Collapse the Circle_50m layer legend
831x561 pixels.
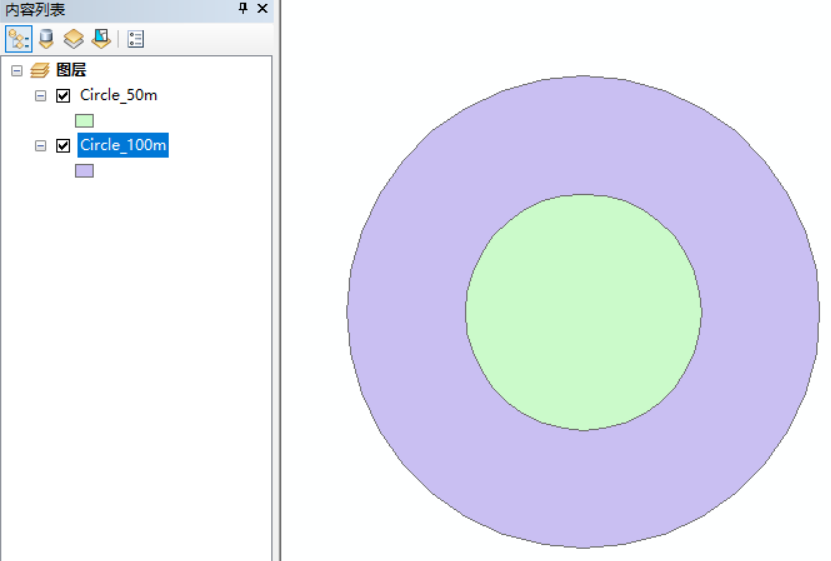click(40, 95)
